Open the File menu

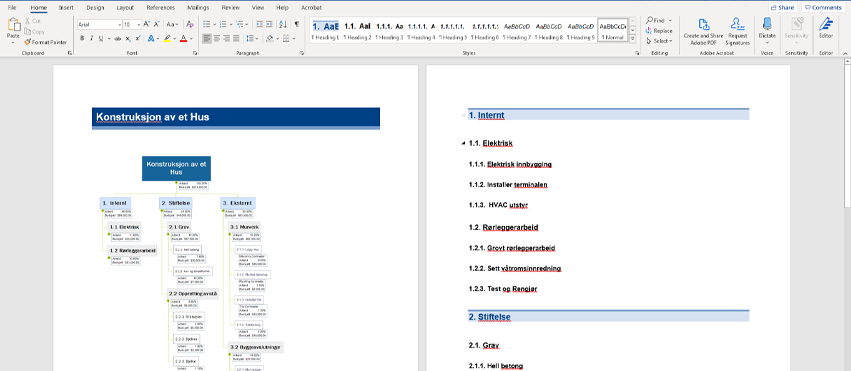tap(11, 8)
